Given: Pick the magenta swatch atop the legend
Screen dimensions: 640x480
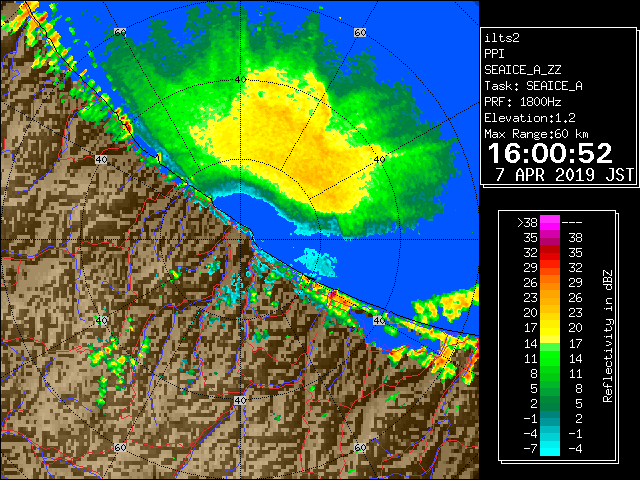Looking at the screenshot, I should coord(550,222).
